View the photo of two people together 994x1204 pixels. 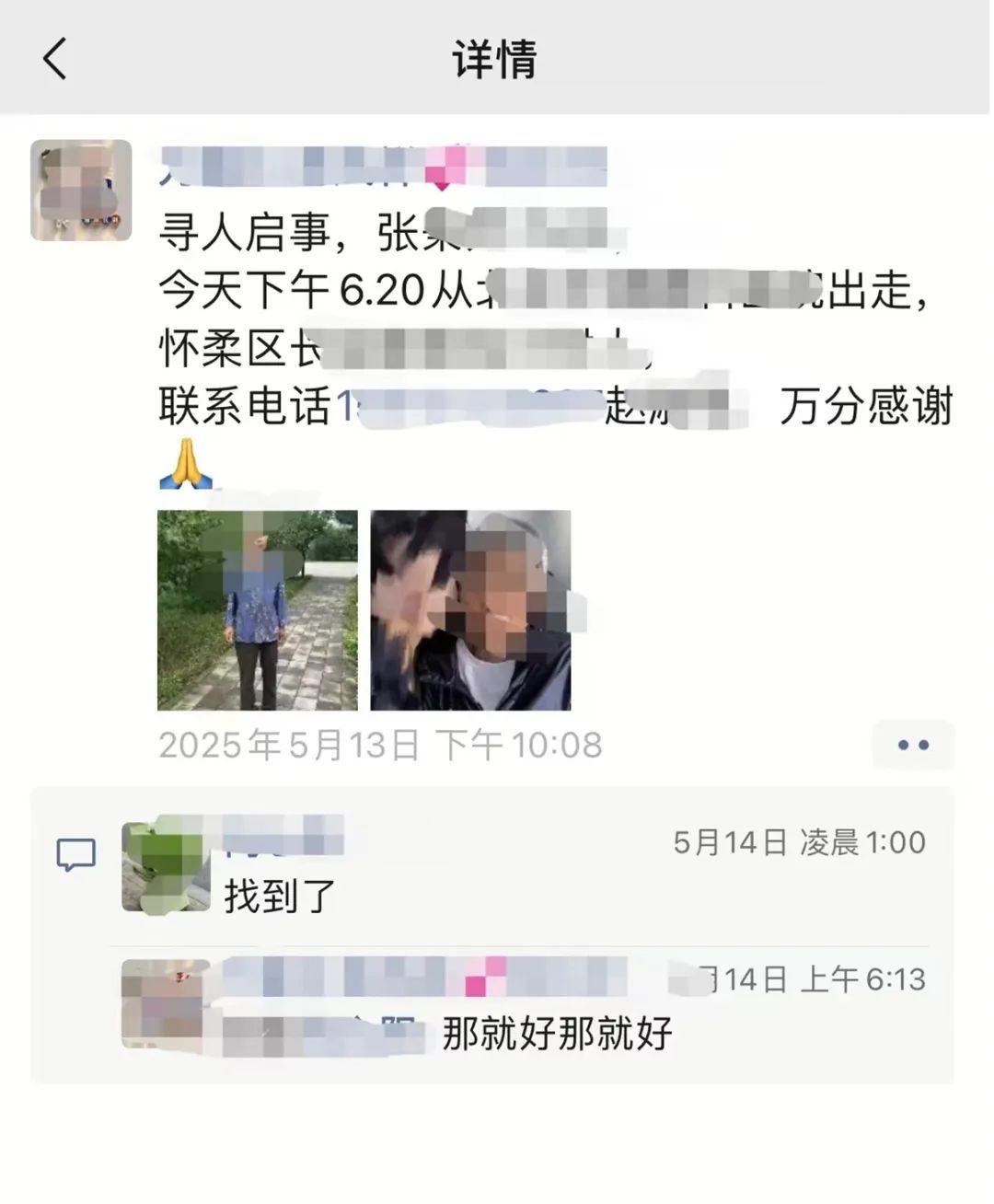(x=470, y=610)
